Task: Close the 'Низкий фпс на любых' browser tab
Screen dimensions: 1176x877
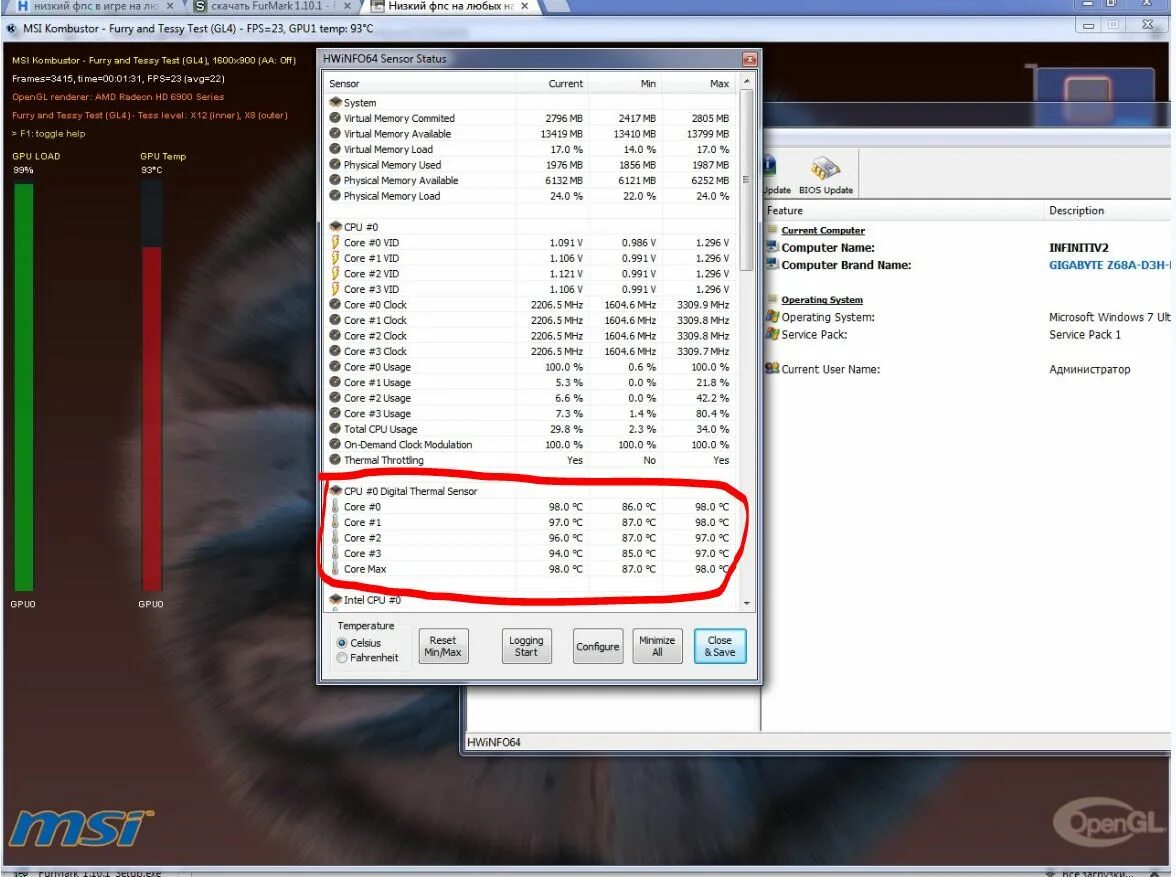Action: pos(524,6)
